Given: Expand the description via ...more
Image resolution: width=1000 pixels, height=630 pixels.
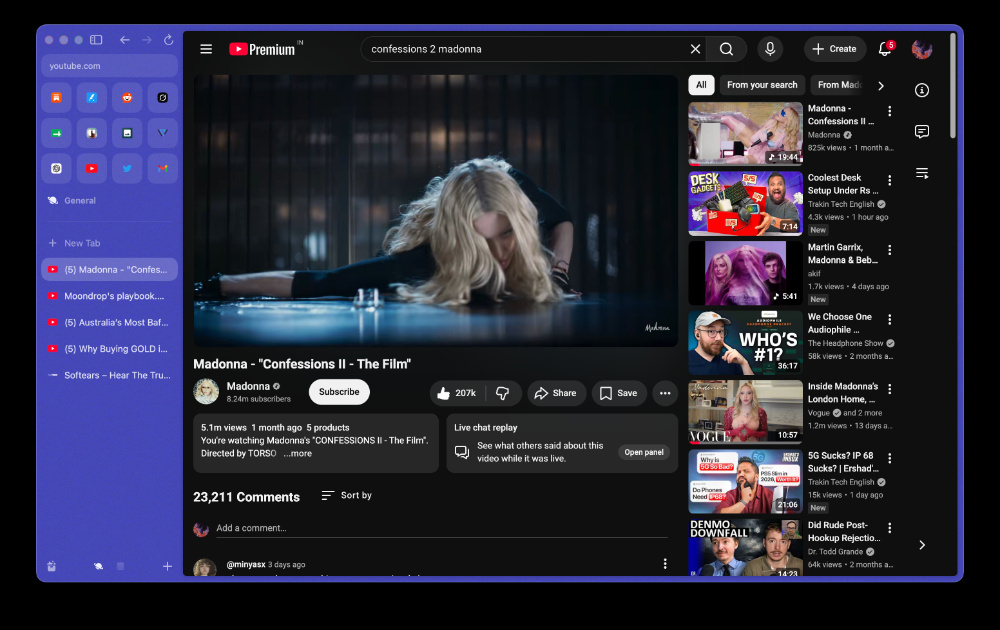Looking at the screenshot, I should pyautogui.click(x=298, y=453).
